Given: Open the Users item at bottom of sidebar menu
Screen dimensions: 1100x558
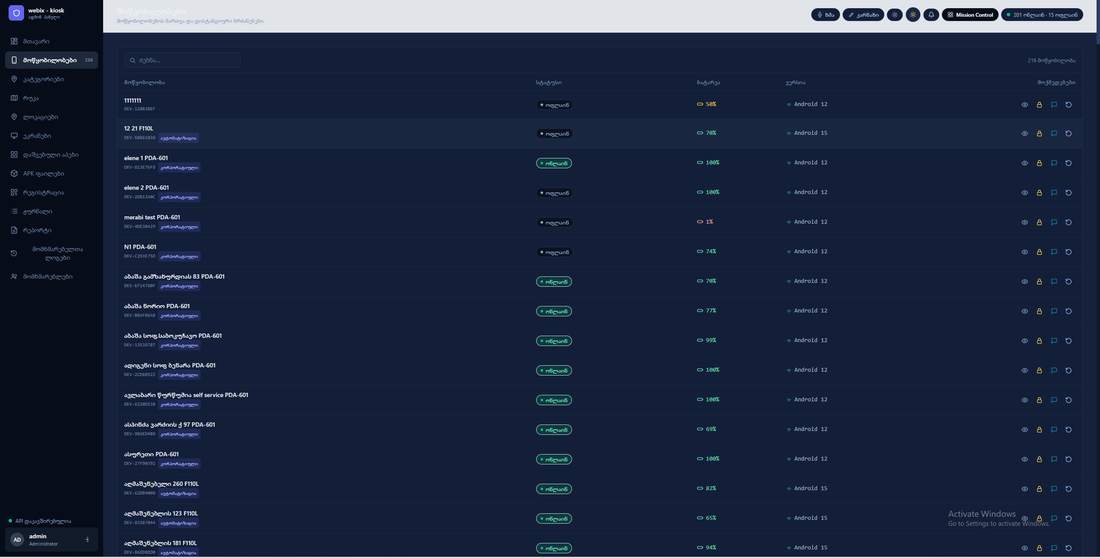Looking at the screenshot, I should point(51,277).
